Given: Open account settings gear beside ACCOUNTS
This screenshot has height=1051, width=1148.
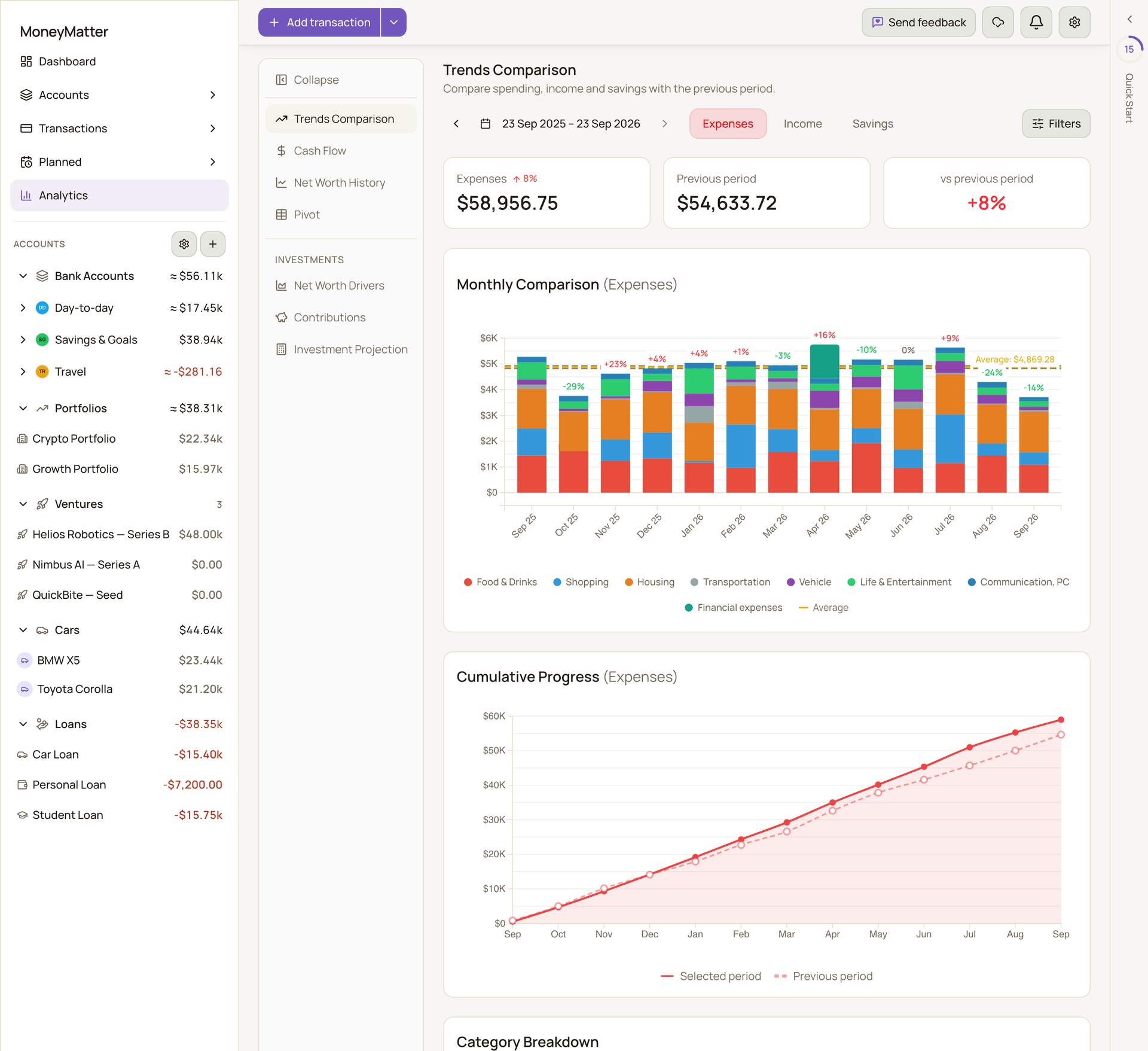Looking at the screenshot, I should click(x=184, y=244).
